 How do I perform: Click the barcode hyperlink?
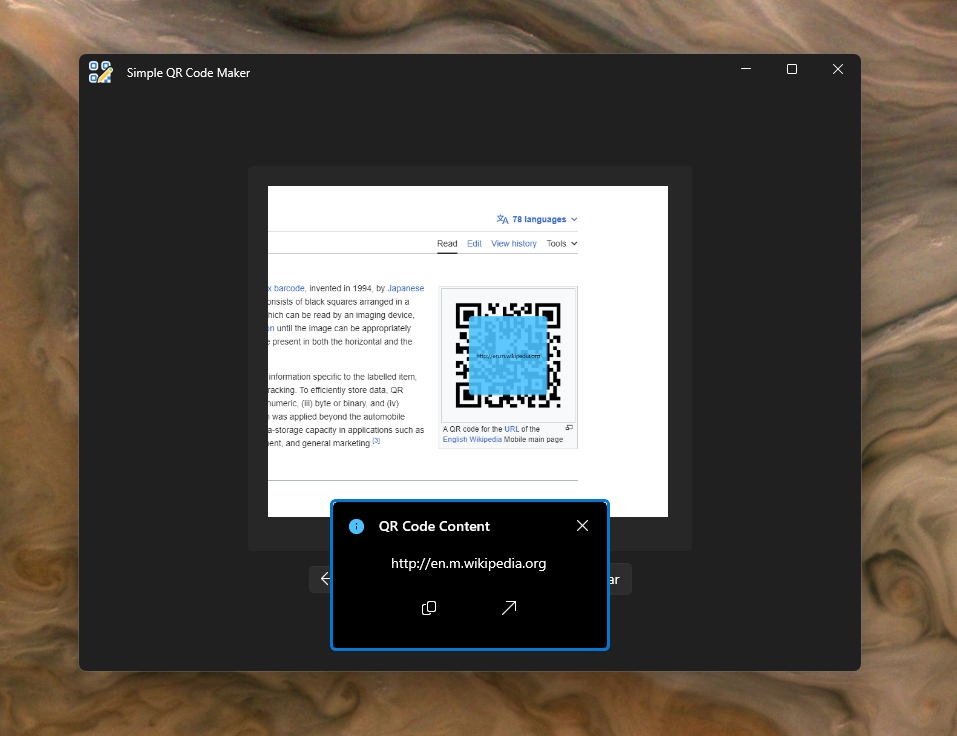click(288, 288)
